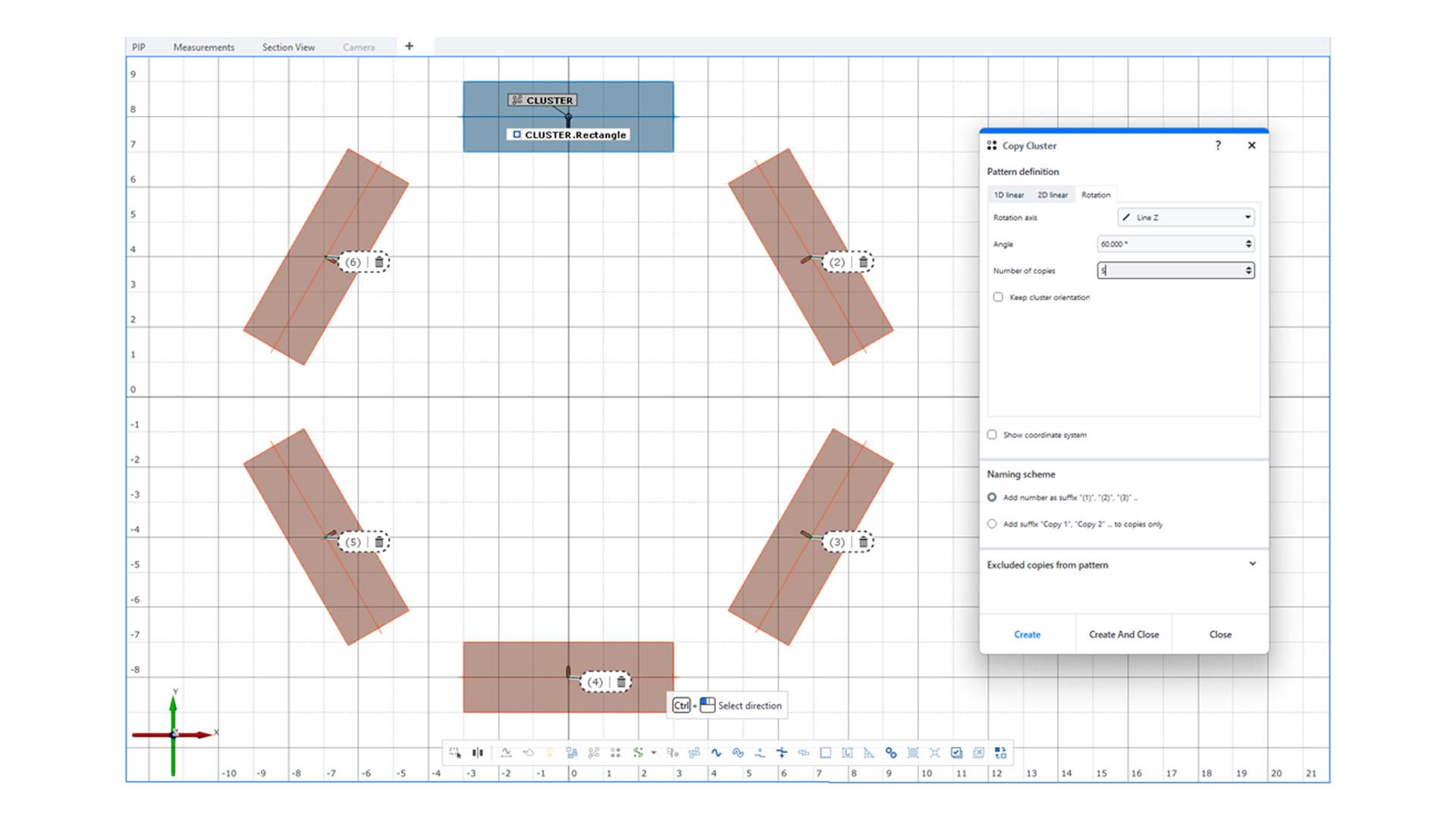The image size is (1456, 819).
Task: Click the blue sine wave toolbar icon
Action: [x=716, y=753]
